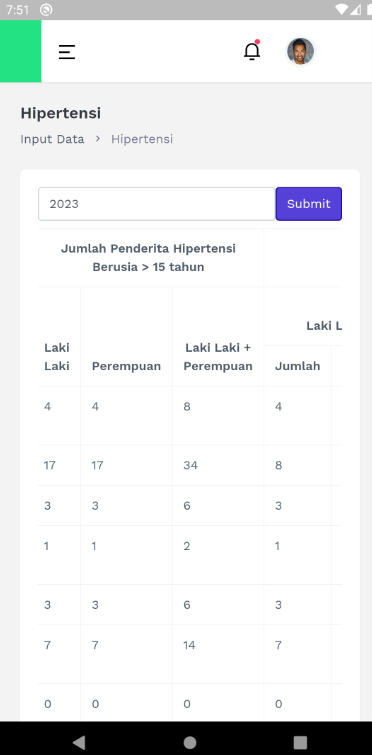The image size is (372, 755).
Task: Select the Jumlah column header
Action: pyautogui.click(x=297, y=366)
